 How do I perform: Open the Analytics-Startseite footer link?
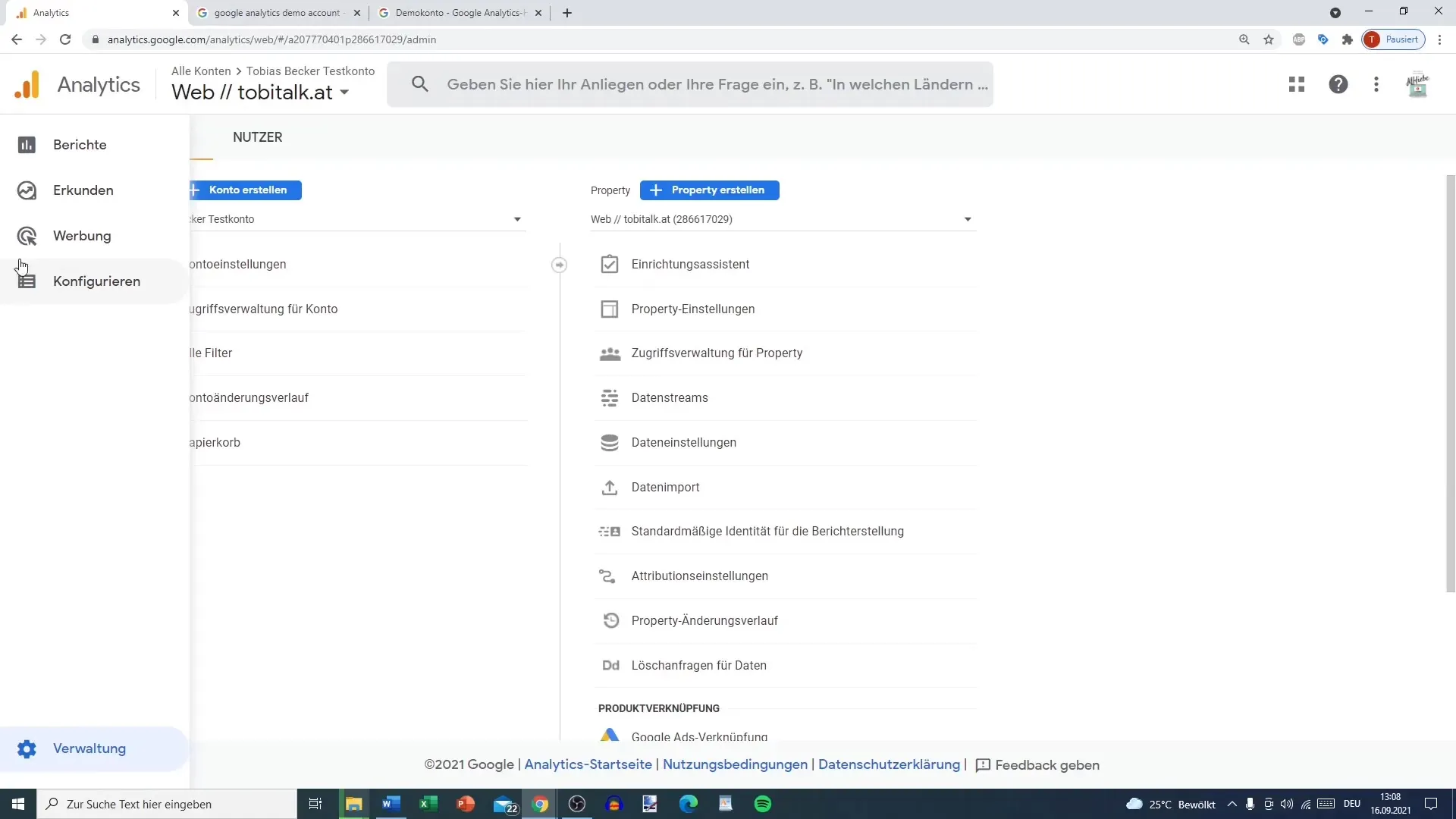coord(588,765)
